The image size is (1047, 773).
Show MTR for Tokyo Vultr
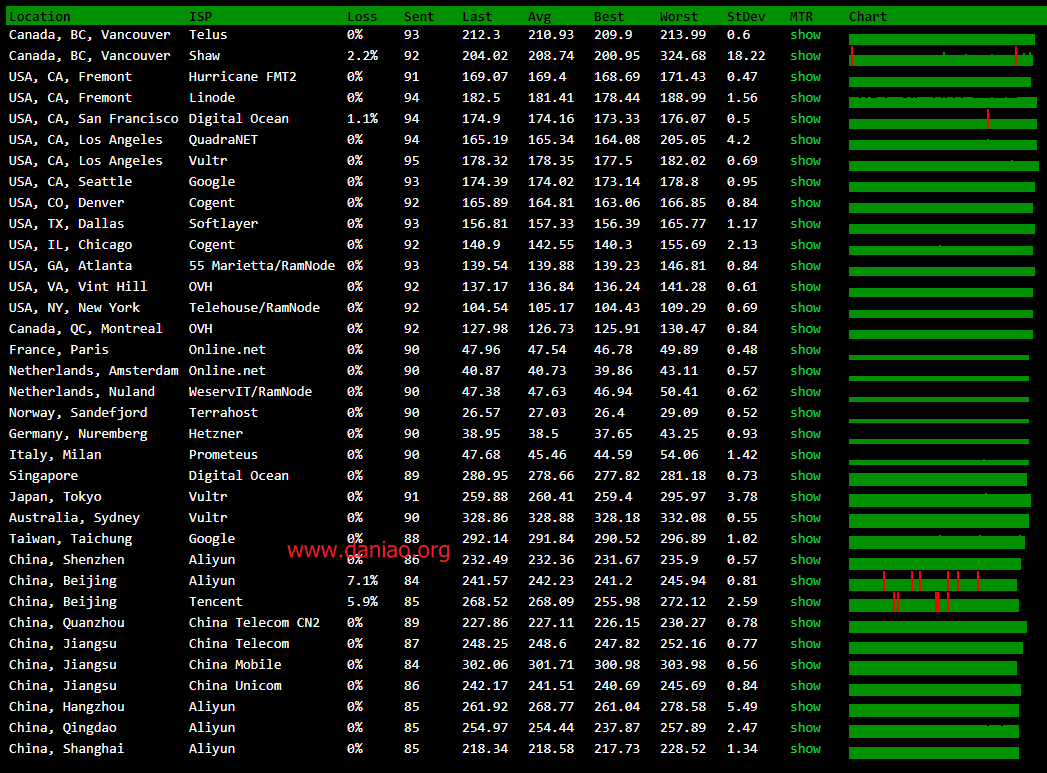tap(805, 497)
